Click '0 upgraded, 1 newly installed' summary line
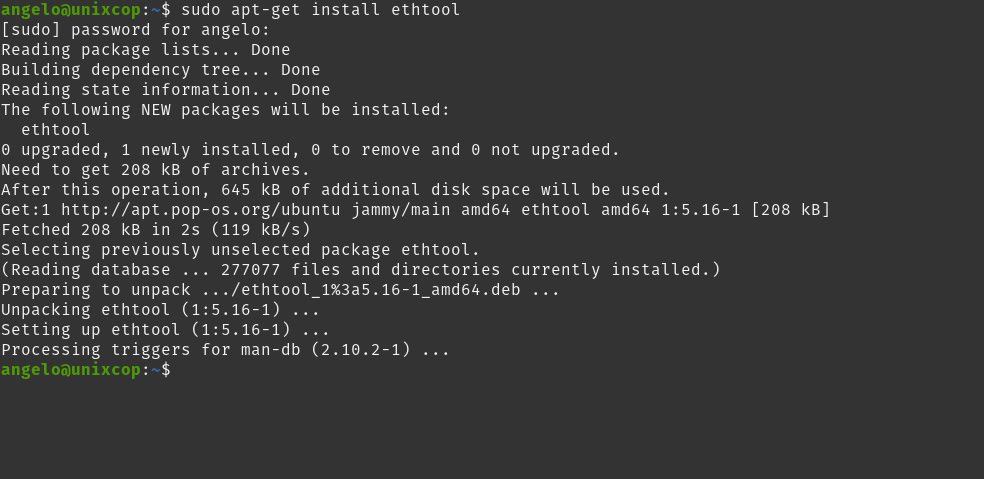This screenshot has height=479, width=984. tap(311, 150)
